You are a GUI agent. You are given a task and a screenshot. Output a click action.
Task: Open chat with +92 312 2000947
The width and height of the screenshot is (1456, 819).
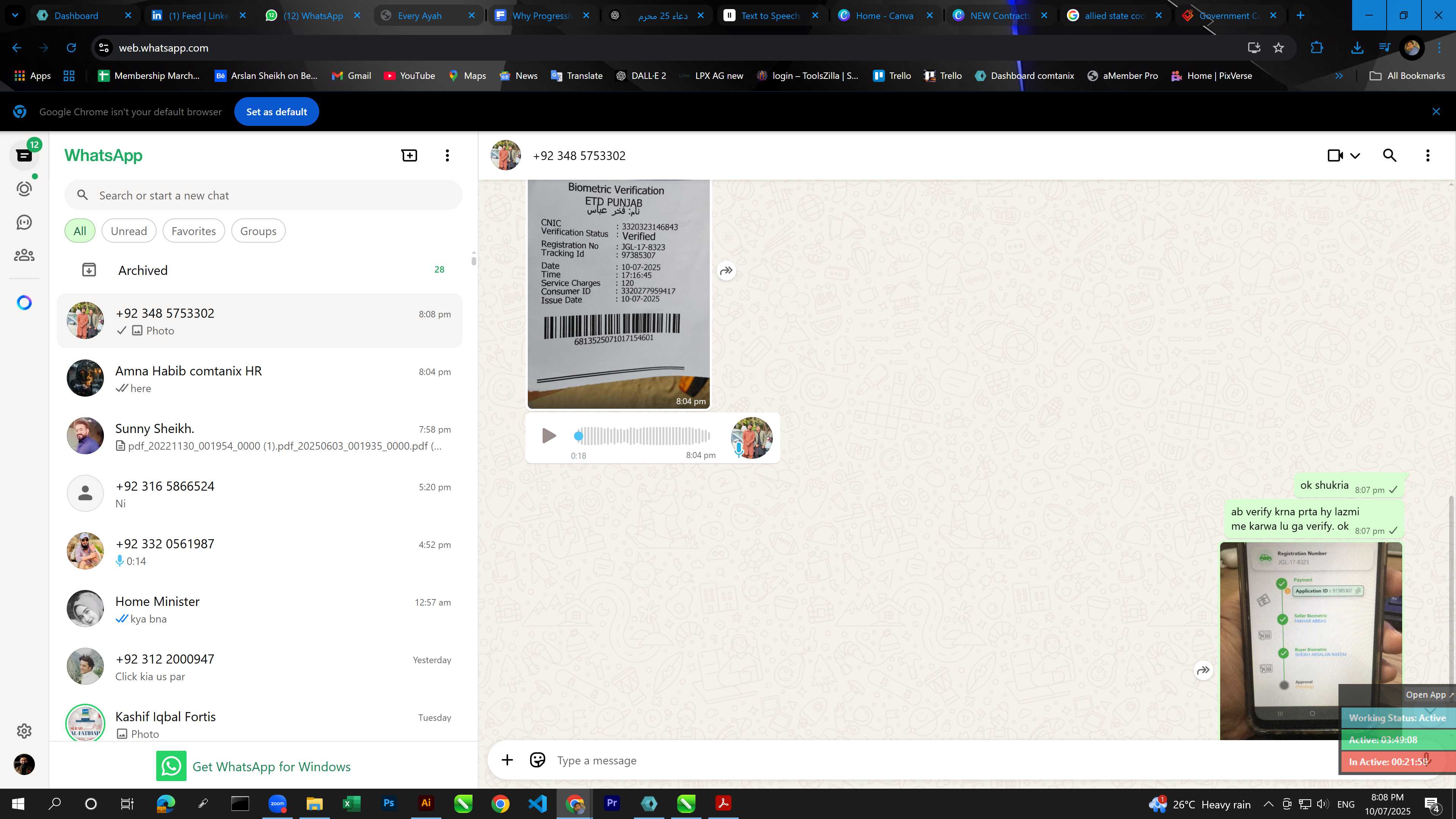260,667
